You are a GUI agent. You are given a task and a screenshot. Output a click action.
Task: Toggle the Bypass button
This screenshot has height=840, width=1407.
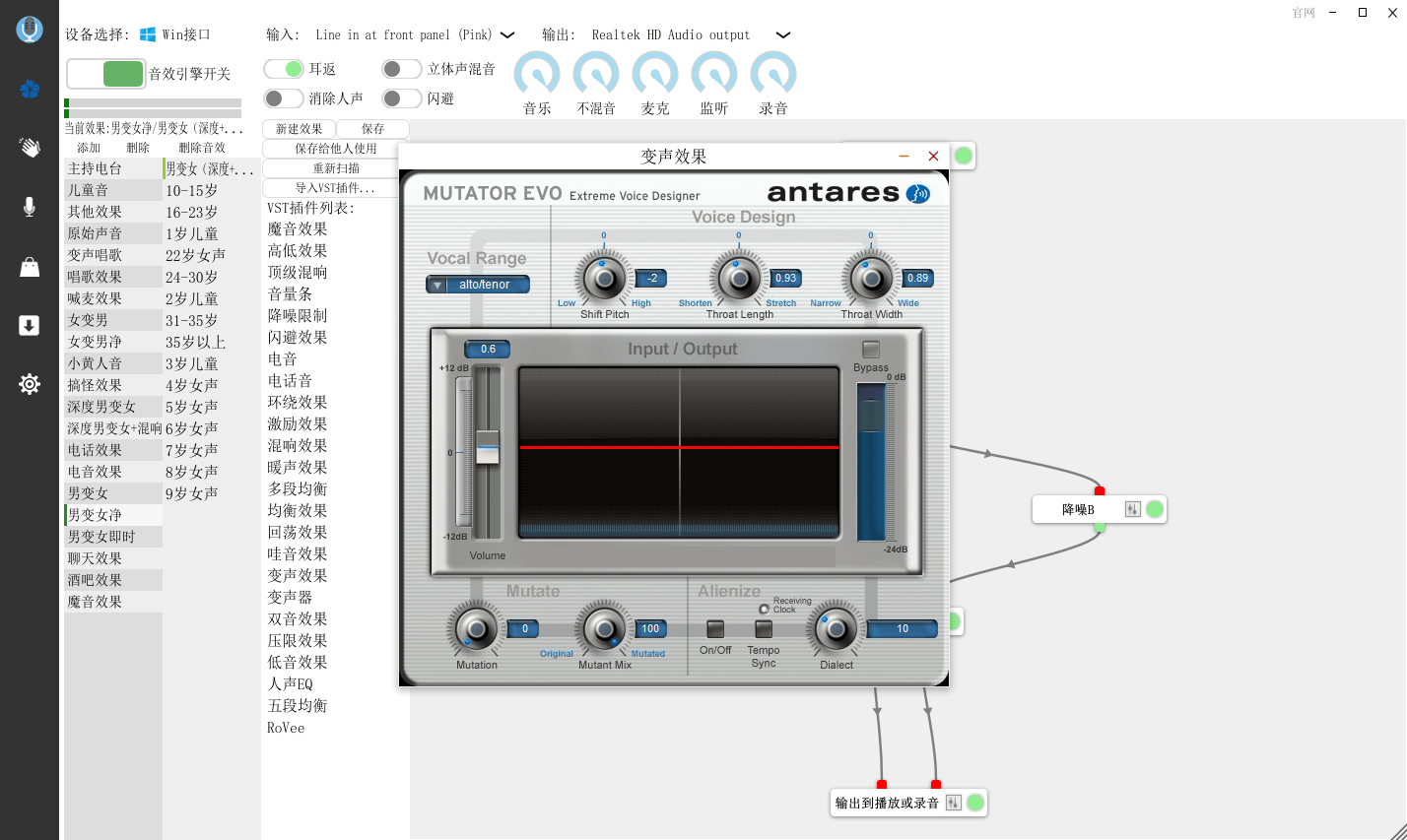[x=871, y=350]
